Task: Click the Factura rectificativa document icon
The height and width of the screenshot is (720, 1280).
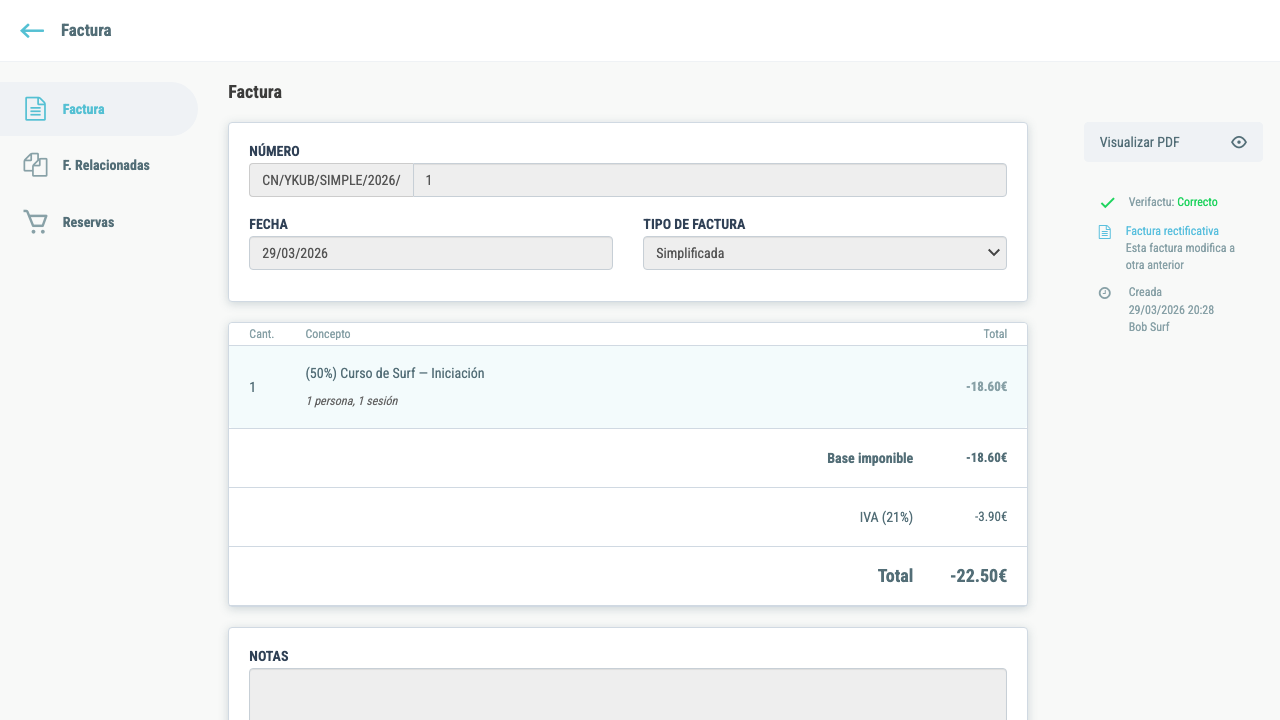Action: tap(1105, 232)
